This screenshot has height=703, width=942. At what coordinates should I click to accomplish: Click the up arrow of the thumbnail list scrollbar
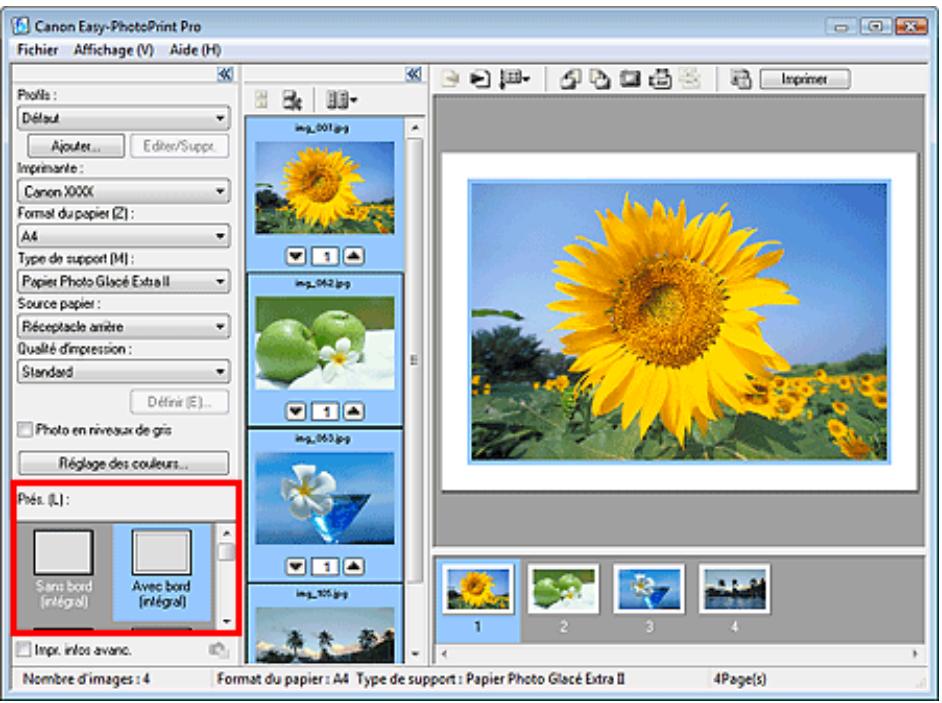pyautogui.click(x=415, y=127)
